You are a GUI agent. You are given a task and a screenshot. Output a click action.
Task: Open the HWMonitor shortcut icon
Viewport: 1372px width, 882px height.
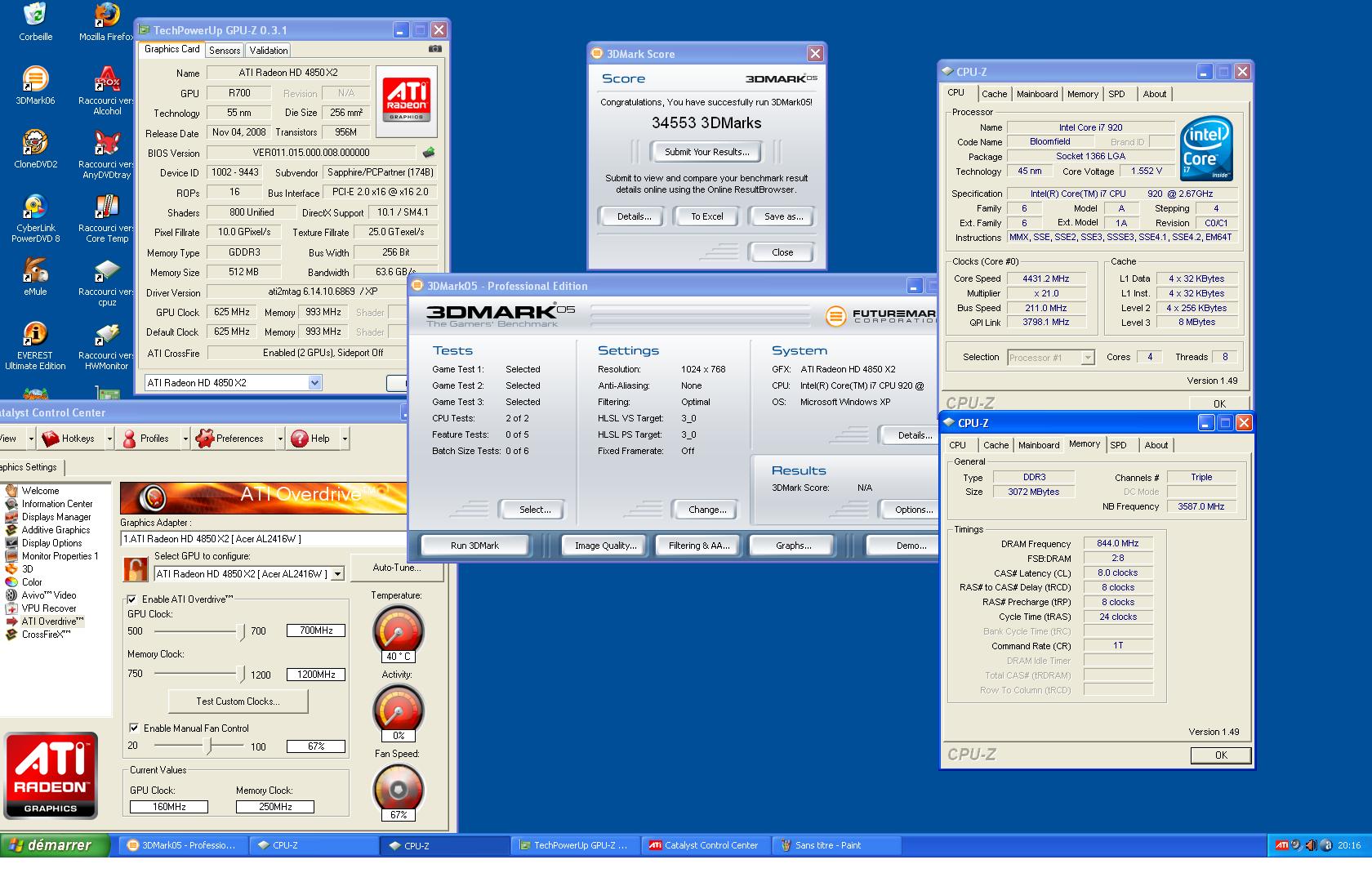pyautogui.click(x=107, y=334)
